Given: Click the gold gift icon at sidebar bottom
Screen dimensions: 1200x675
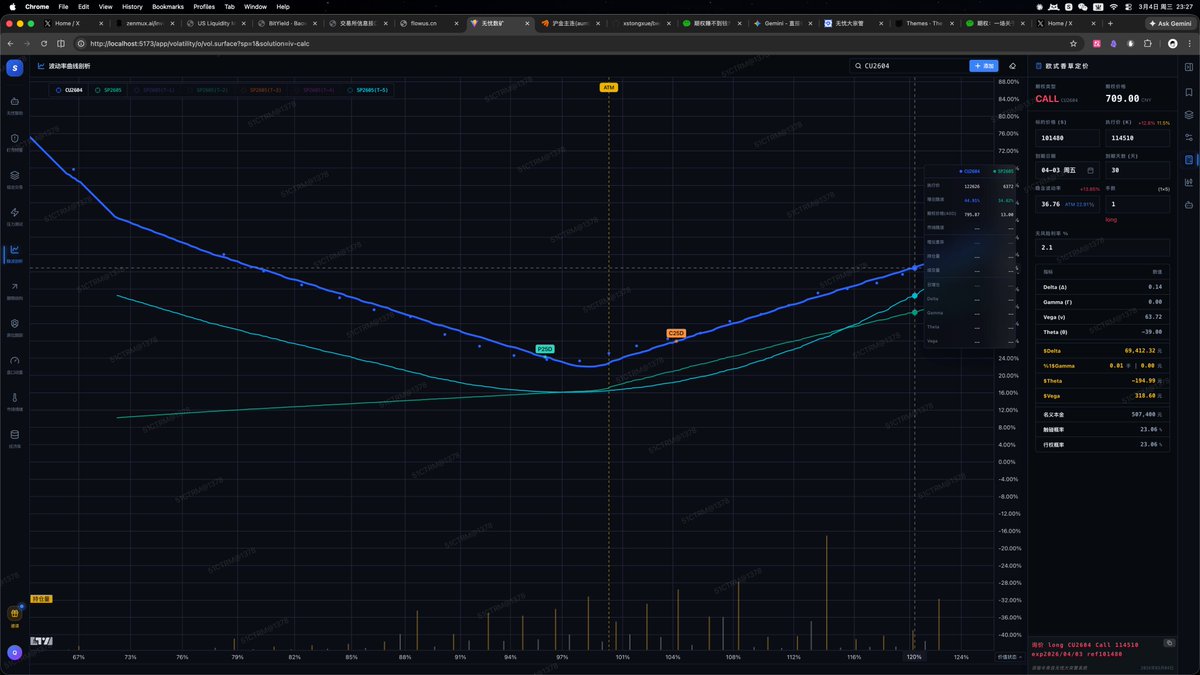Looking at the screenshot, I should coord(14,614).
